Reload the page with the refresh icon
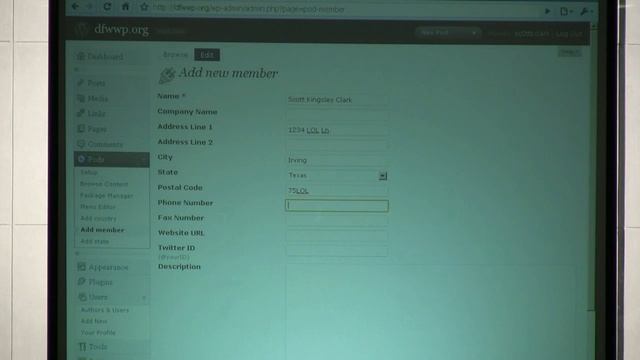This screenshot has height=360, width=640. pyautogui.click(x=107, y=7)
